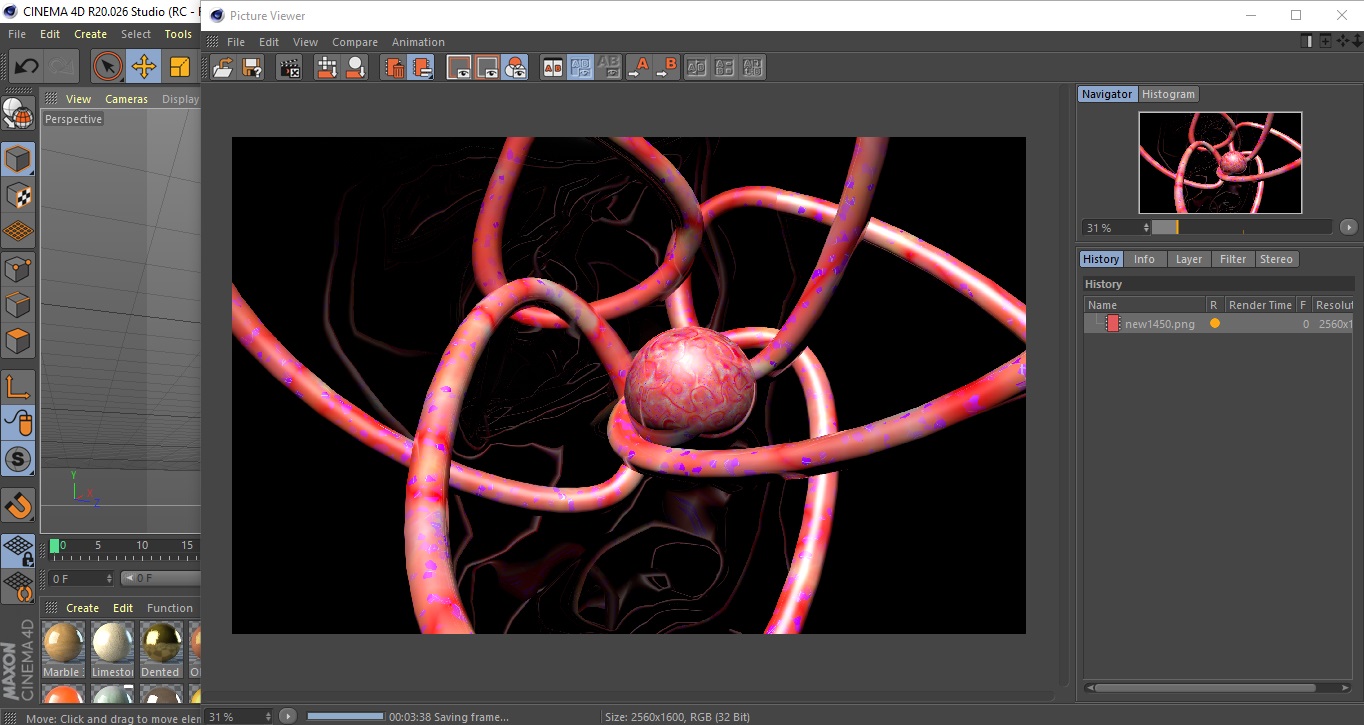Click the Snap magnet icon
1364x725 pixels.
(18, 505)
